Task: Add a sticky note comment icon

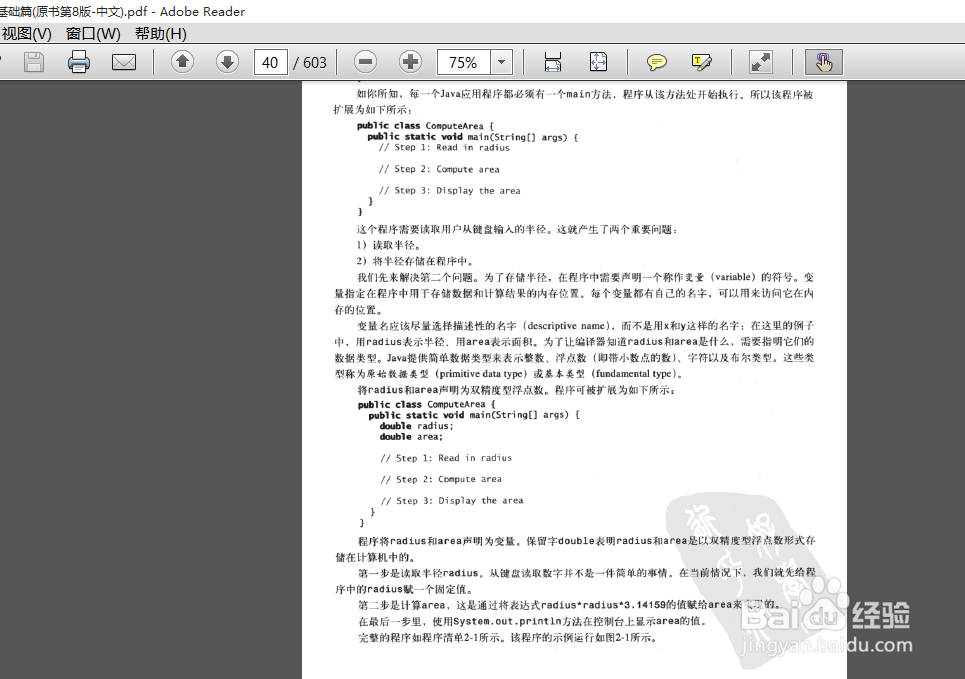Action: (x=657, y=62)
